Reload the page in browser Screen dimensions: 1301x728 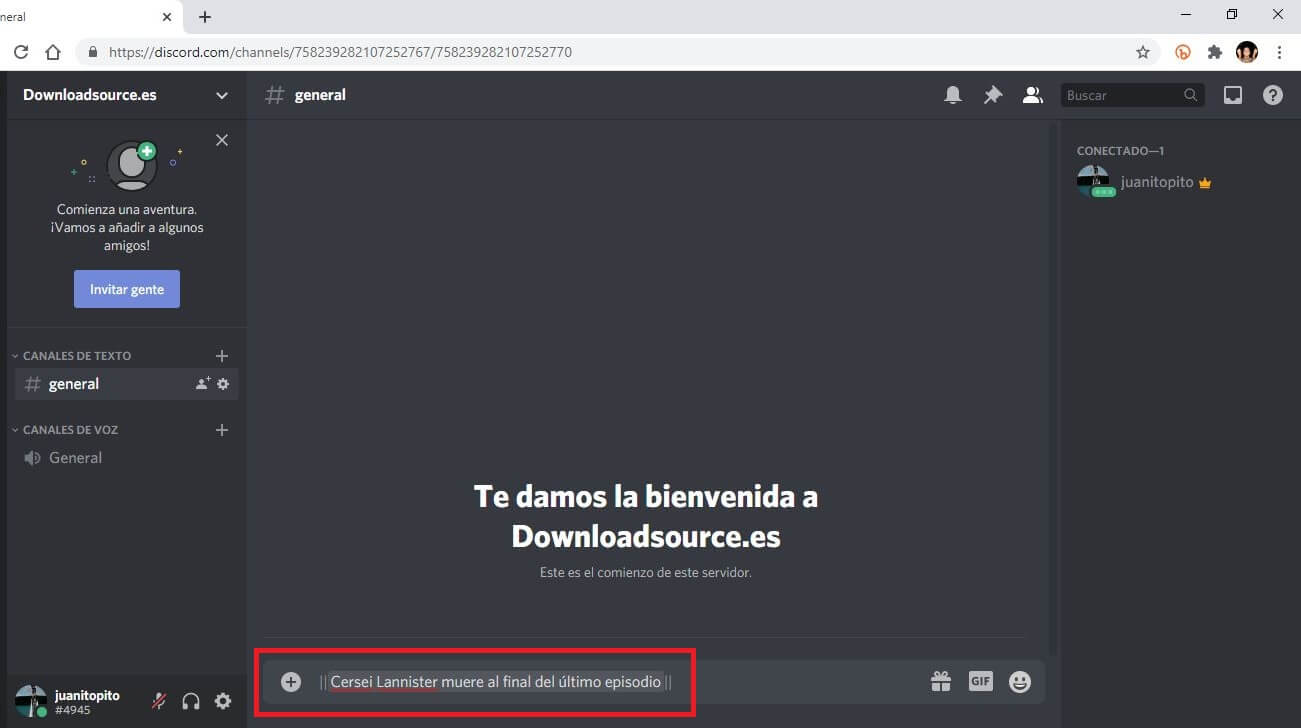pyautogui.click(x=21, y=52)
